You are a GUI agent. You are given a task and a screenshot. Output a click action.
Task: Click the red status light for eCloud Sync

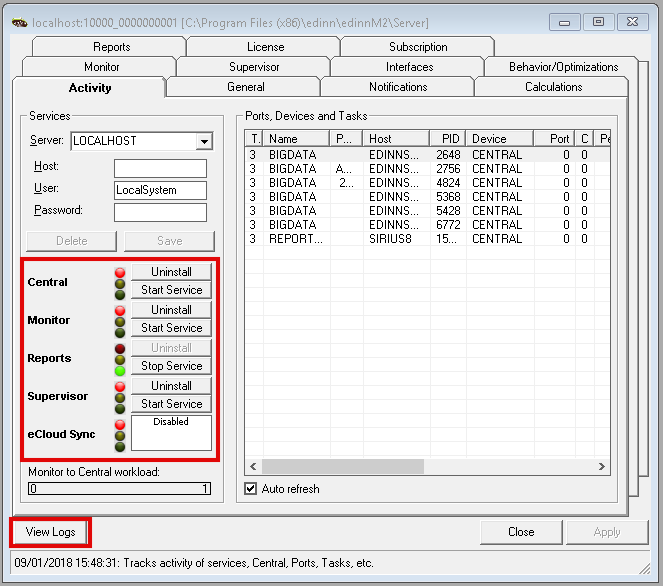[x=120, y=424]
